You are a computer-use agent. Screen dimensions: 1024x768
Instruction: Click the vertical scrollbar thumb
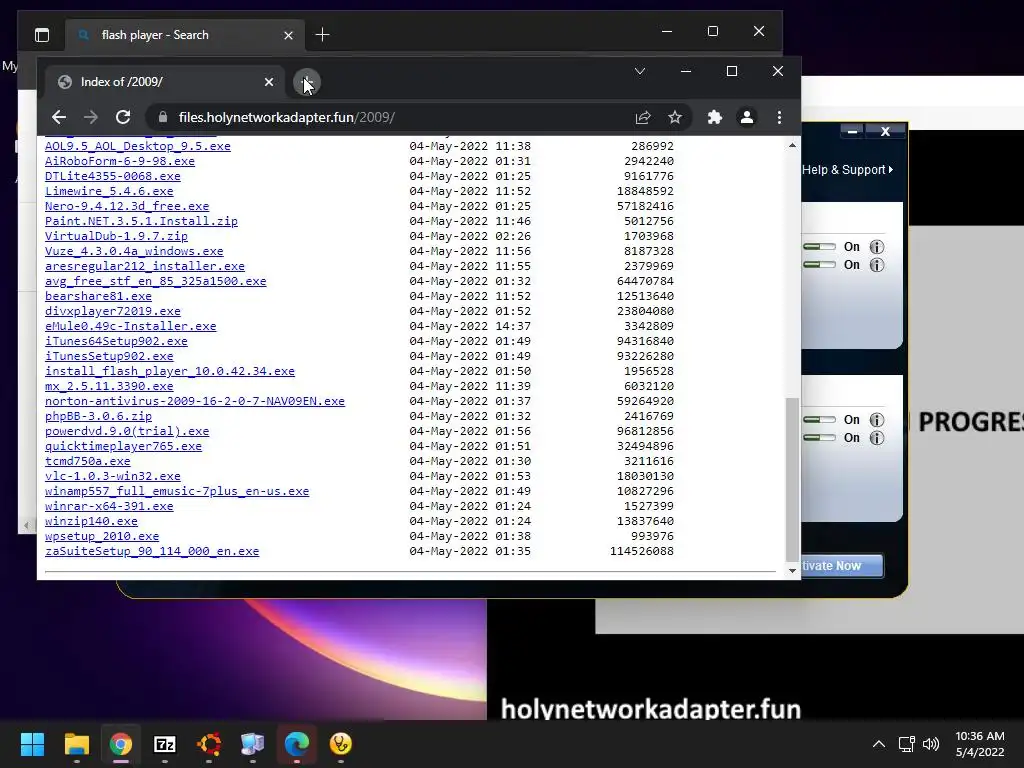pyautogui.click(x=792, y=479)
